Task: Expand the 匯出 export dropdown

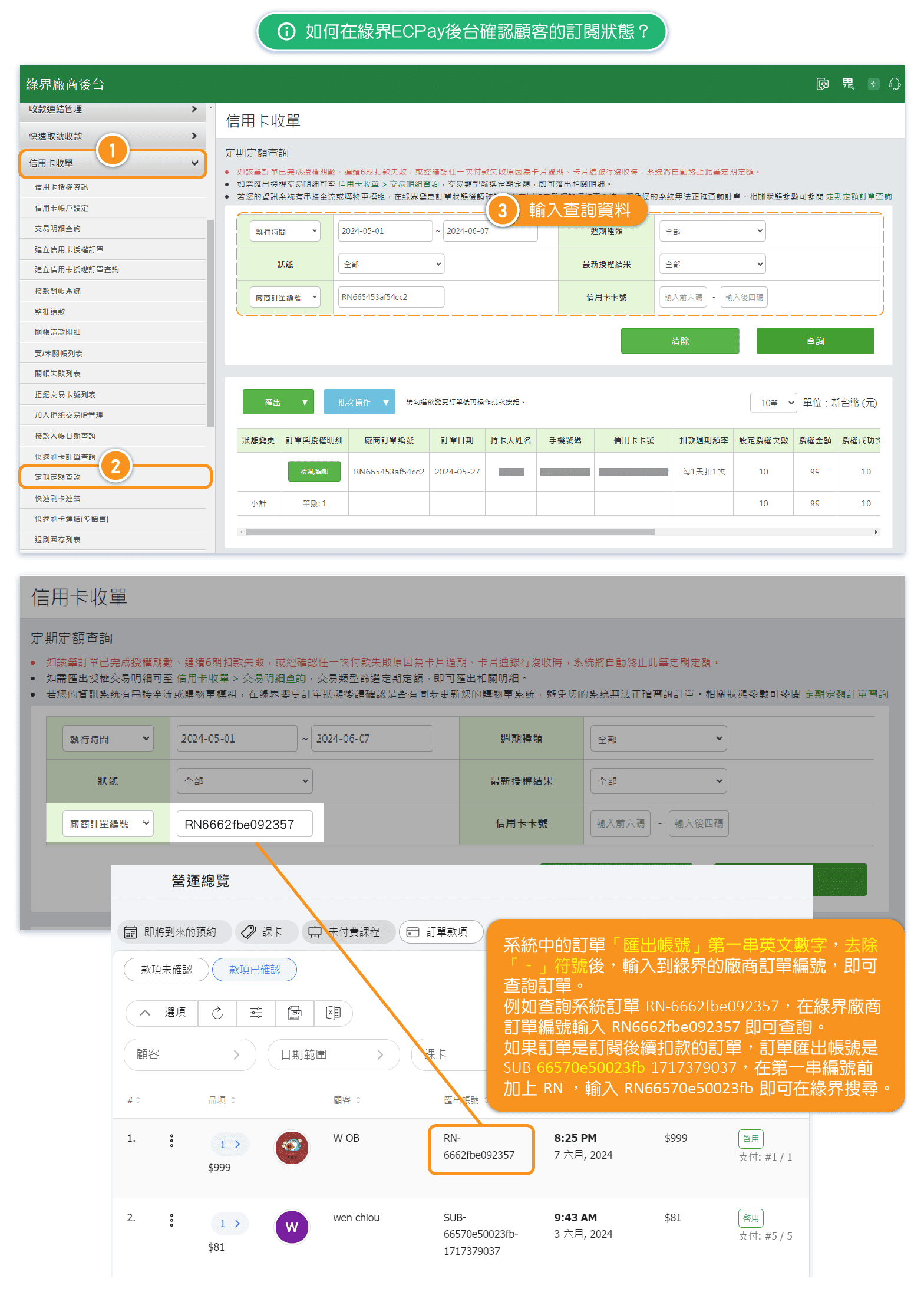Action: tap(304, 403)
